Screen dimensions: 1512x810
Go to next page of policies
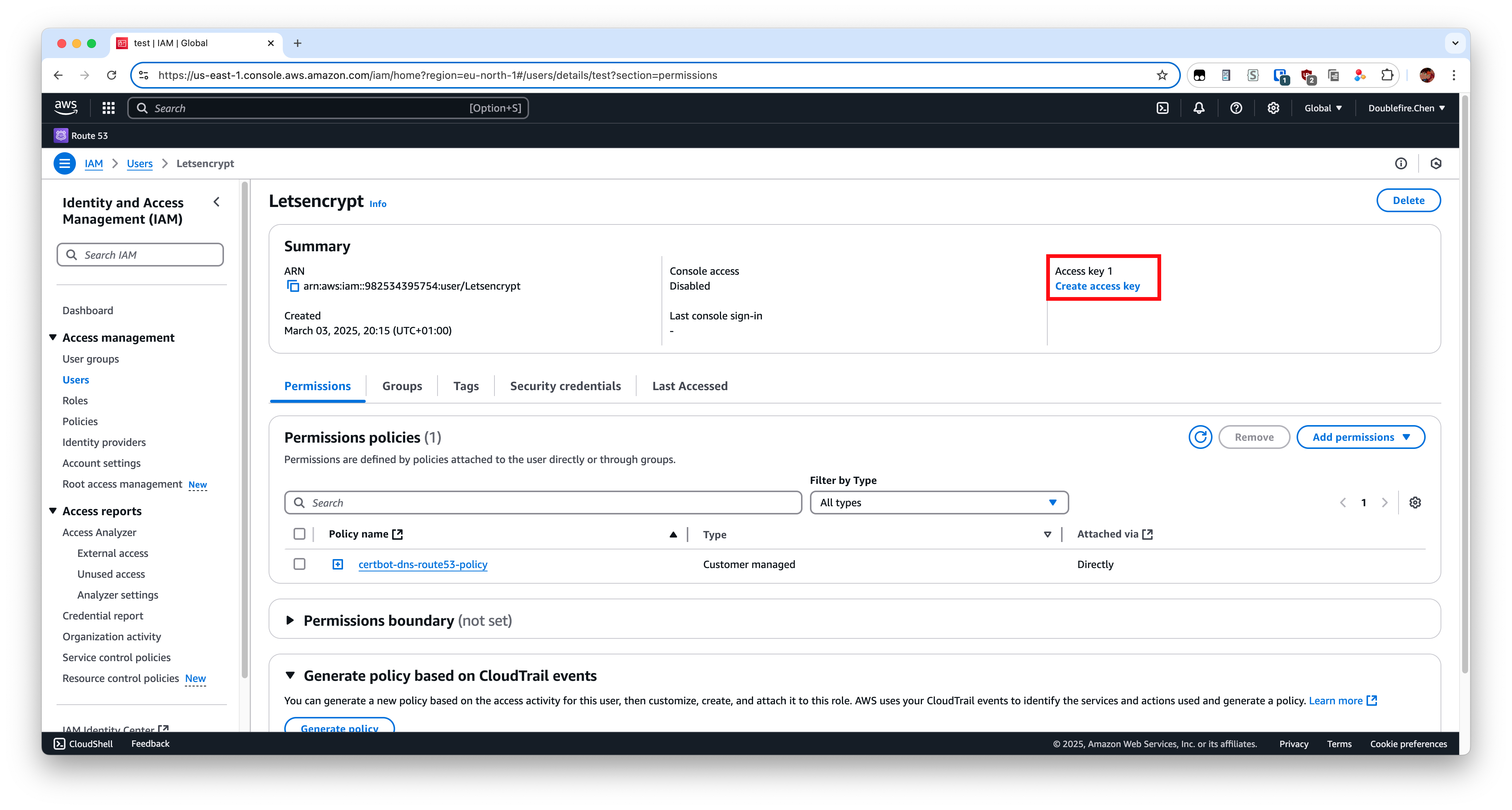point(1385,503)
